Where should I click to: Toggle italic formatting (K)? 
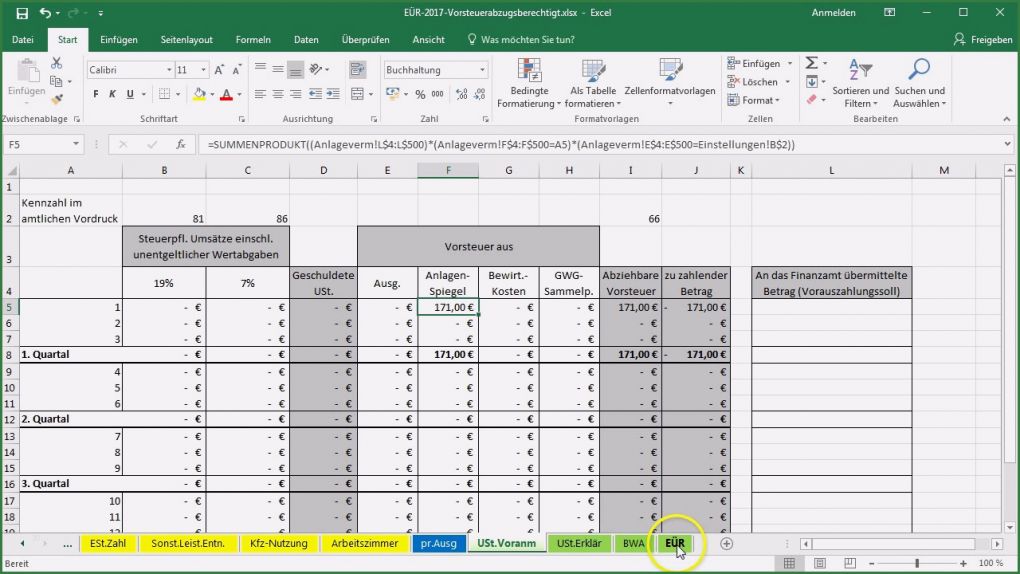tap(114, 94)
